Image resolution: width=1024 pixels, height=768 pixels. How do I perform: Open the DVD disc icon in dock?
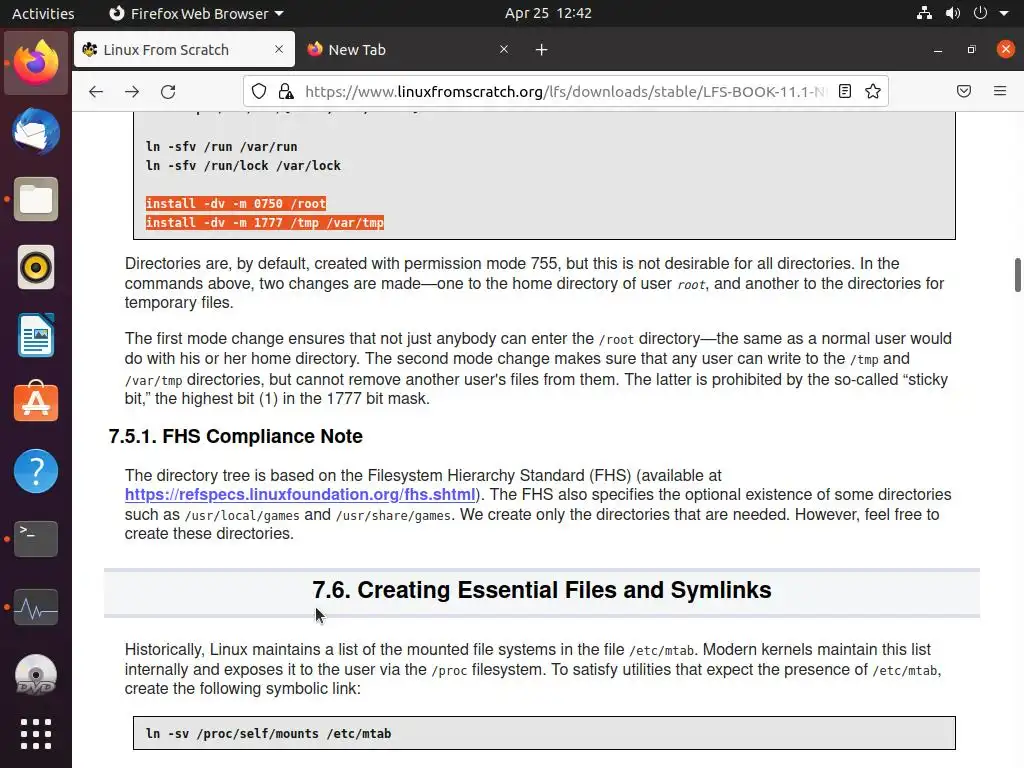36,675
